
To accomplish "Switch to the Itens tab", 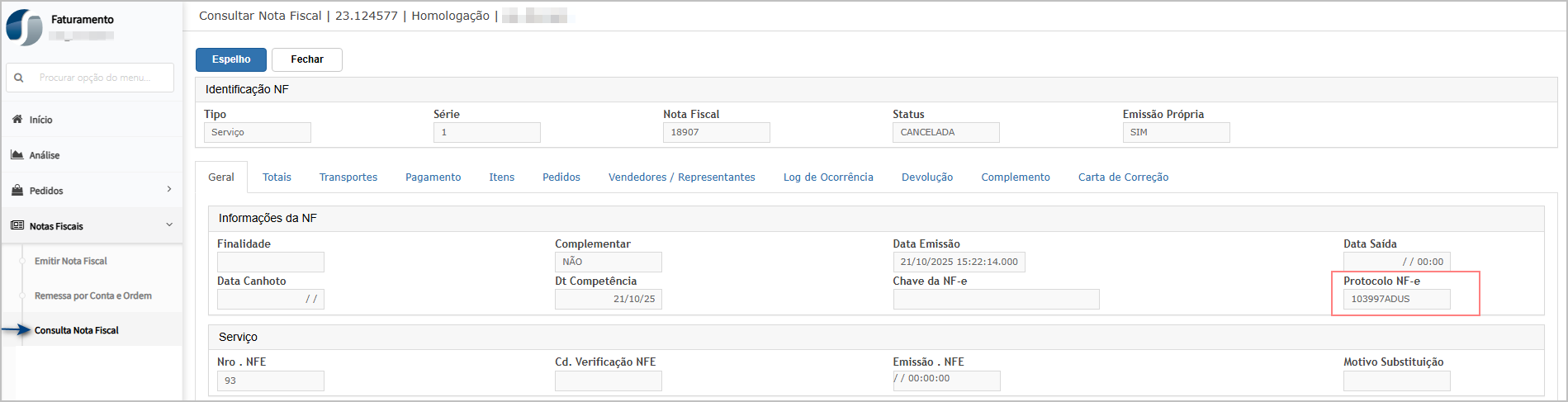I will 501,177.
